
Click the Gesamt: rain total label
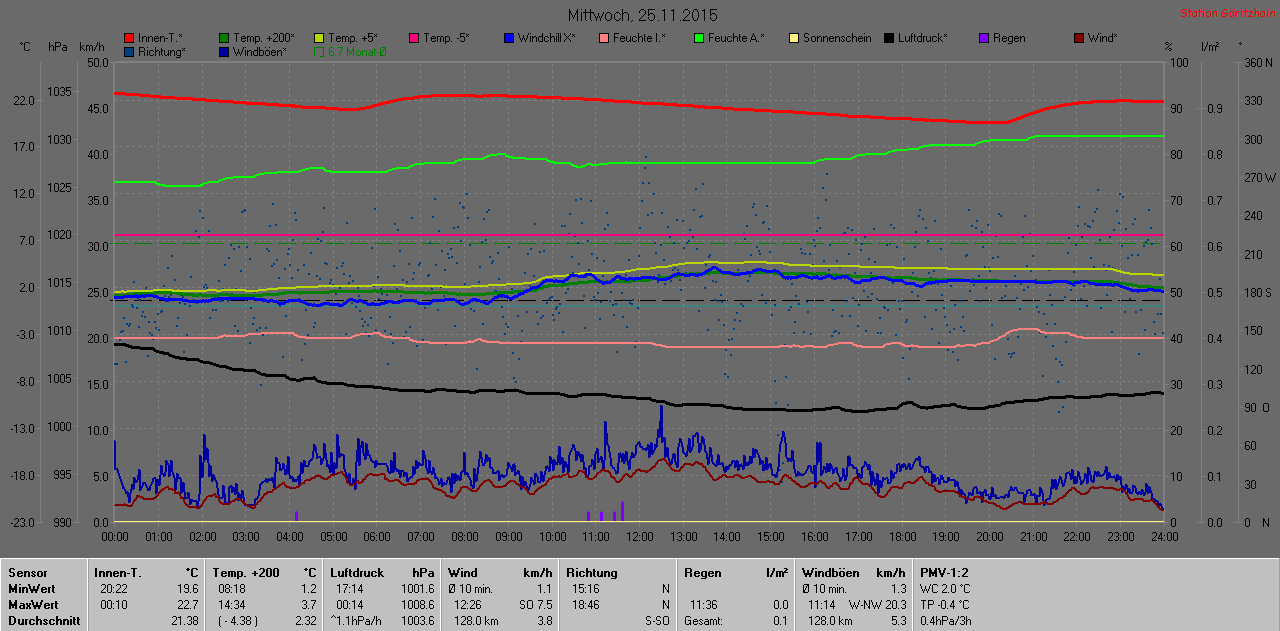point(703,621)
